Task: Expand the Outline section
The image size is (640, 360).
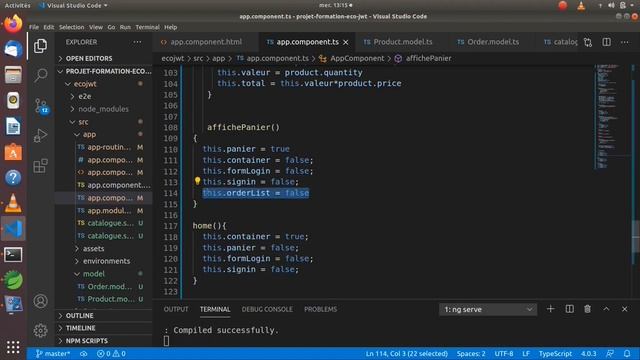Action: click(80, 316)
